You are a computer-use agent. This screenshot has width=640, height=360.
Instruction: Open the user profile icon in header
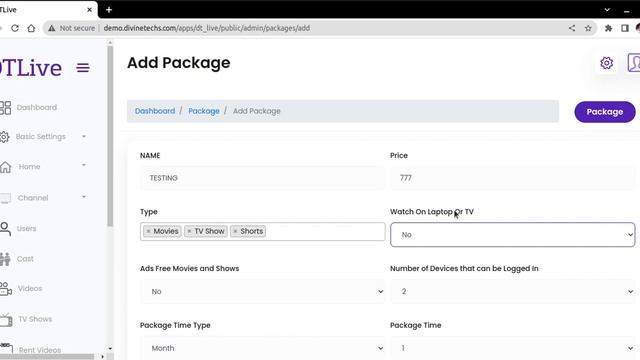633,63
